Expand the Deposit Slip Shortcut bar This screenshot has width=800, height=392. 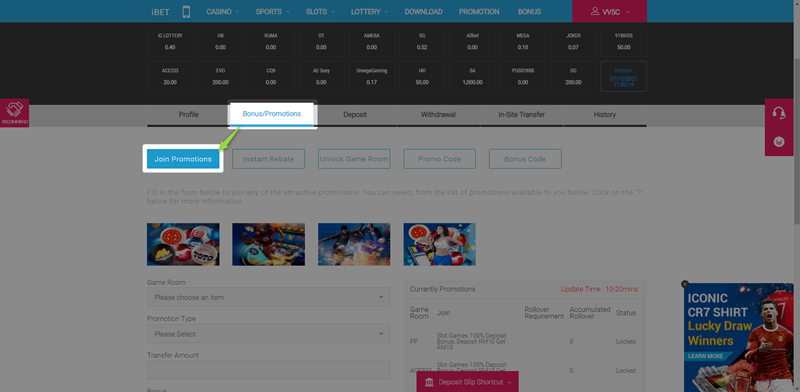(468, 382)
